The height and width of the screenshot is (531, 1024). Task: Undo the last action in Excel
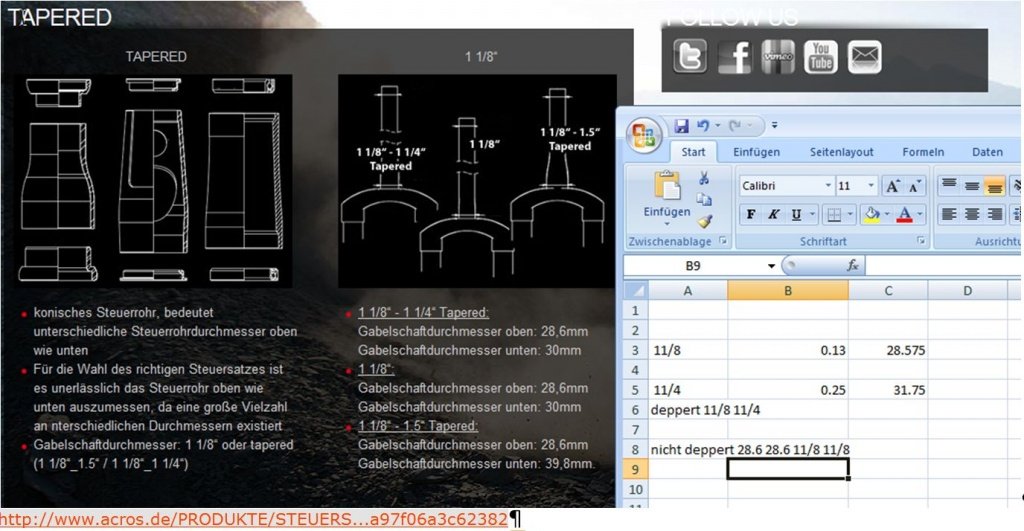pyautogui.click(x=703, y=126)
